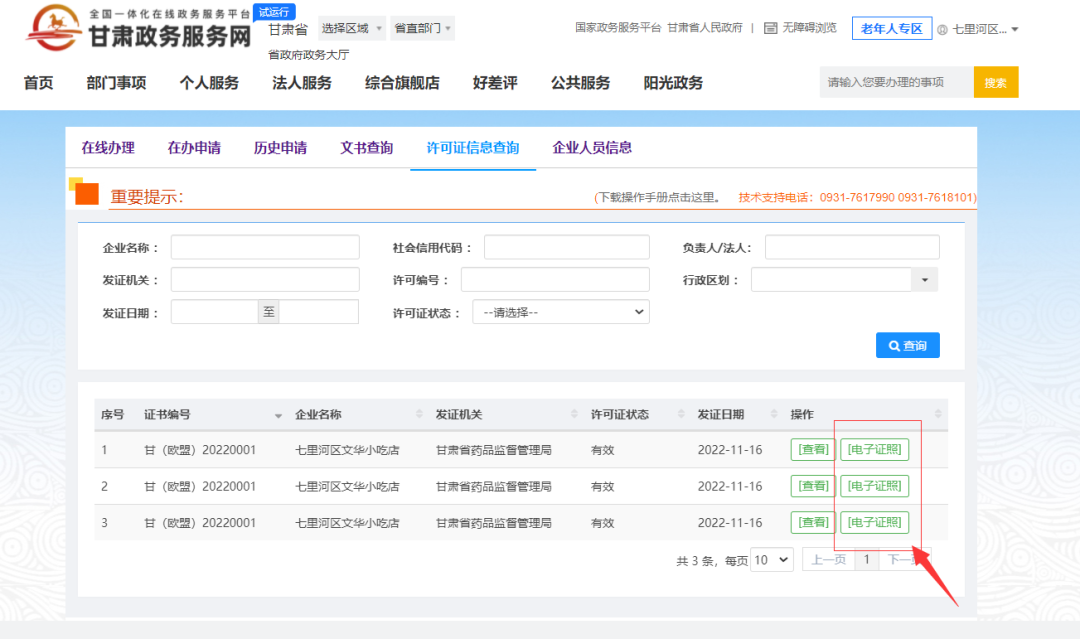The image size is (1080, 639).
Task: Open the 许可证状态 --请选择-- dropdown
Action: 560,311
